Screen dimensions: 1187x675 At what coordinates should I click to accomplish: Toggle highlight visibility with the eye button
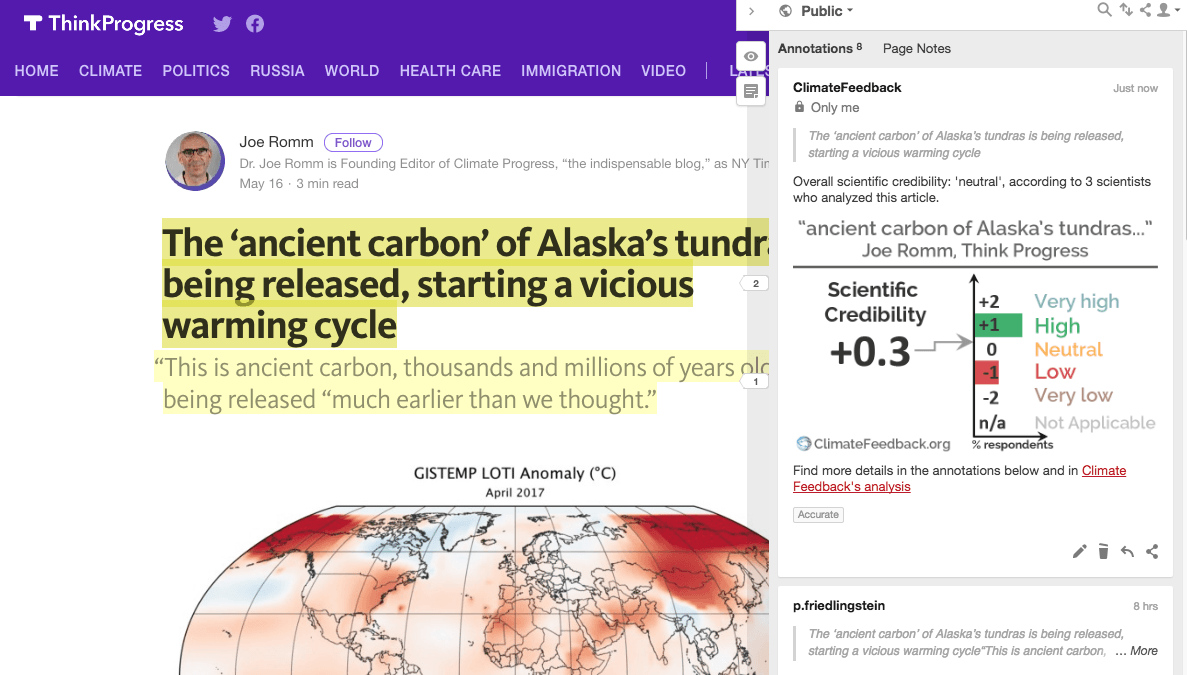point(751,56)
